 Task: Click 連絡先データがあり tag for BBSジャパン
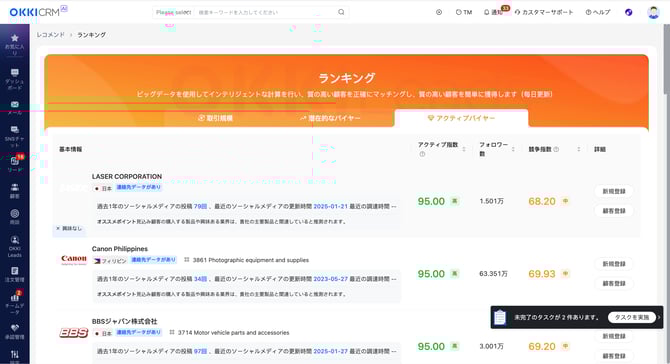[x=138, y=332]
